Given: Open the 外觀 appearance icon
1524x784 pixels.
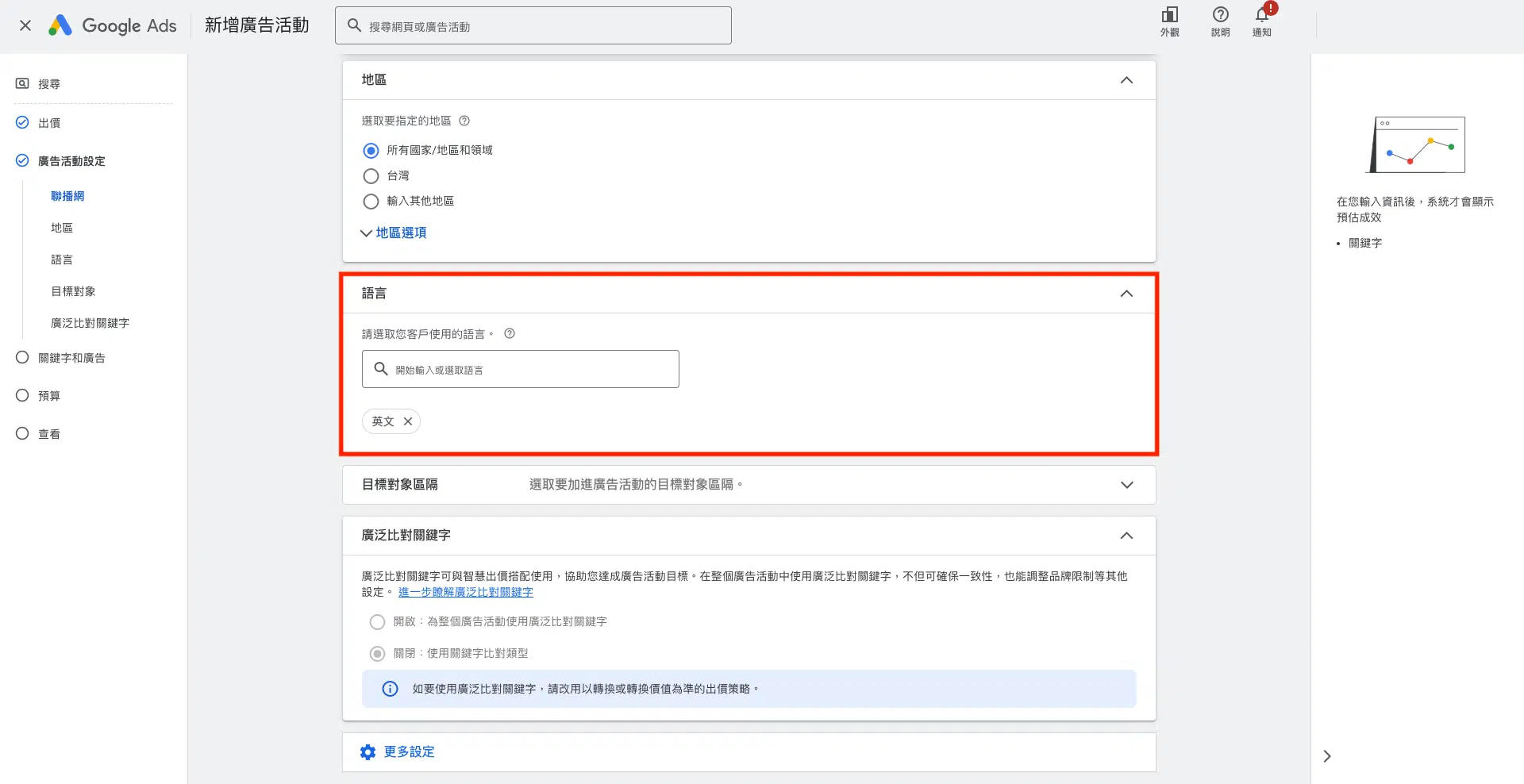Looking at the screenshot, I should tap(1169, 21).
